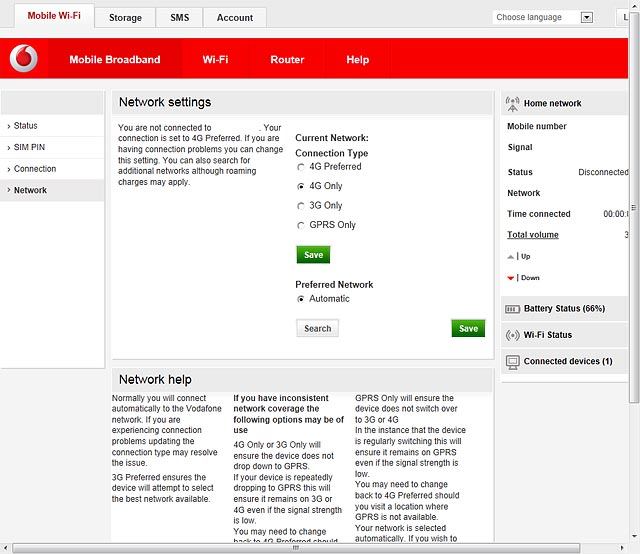The width and height of the screenshot is (640, 554).
Task: Save the preferred network setting
Action: tap(468, 328)
